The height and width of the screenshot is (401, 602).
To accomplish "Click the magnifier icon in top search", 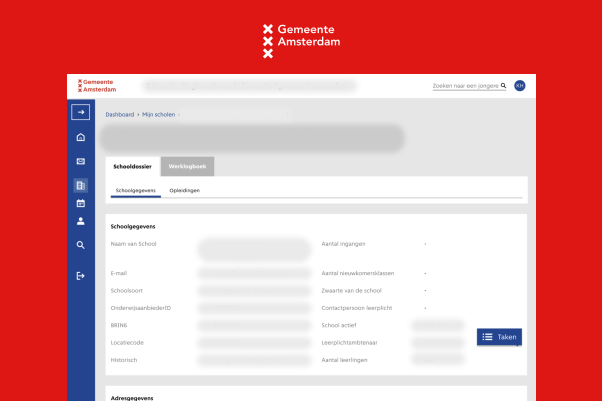I will click(x=504, y=86).
